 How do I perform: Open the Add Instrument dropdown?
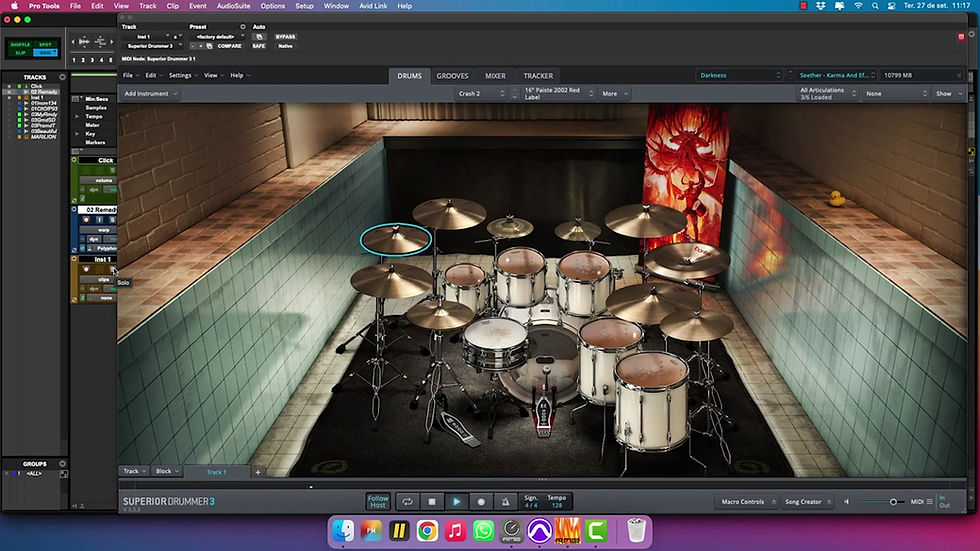pos(151,94)
